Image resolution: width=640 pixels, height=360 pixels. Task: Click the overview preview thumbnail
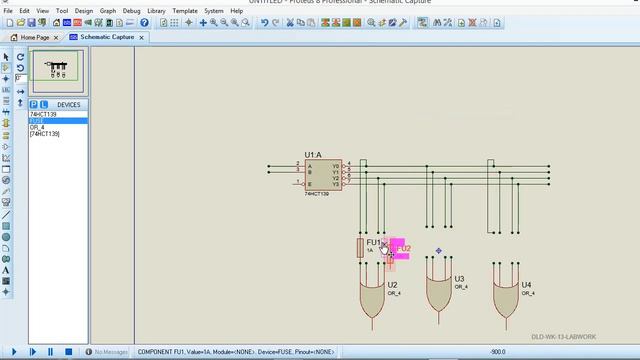coord(58,71)
